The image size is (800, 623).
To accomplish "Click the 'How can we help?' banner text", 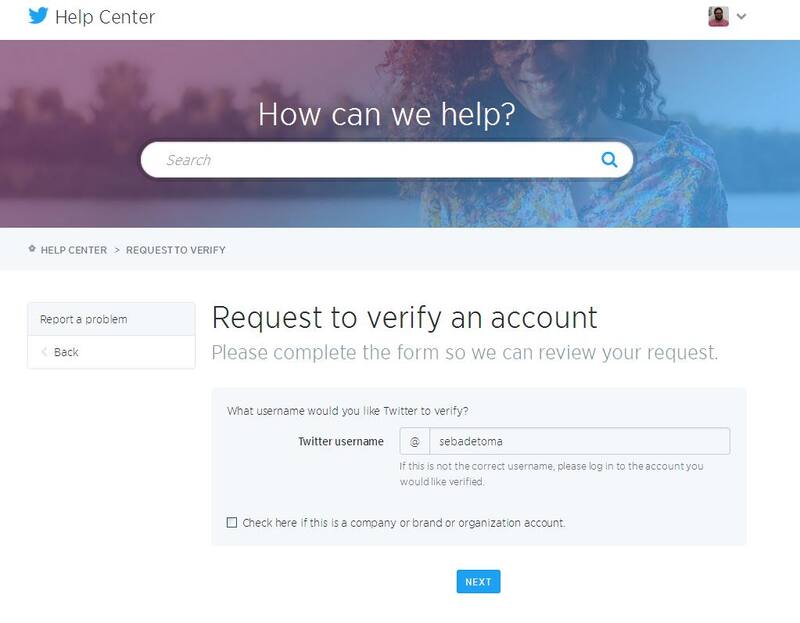I will 386,114.
